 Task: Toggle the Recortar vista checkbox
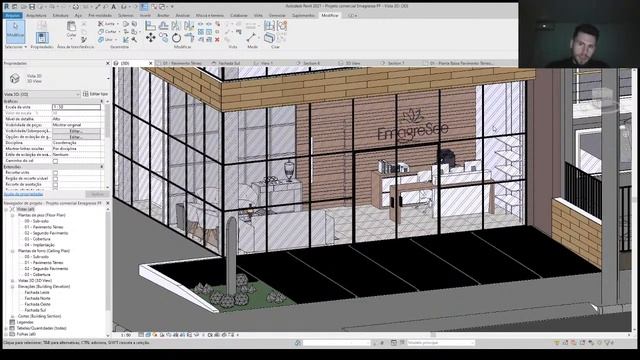point(55,173)
